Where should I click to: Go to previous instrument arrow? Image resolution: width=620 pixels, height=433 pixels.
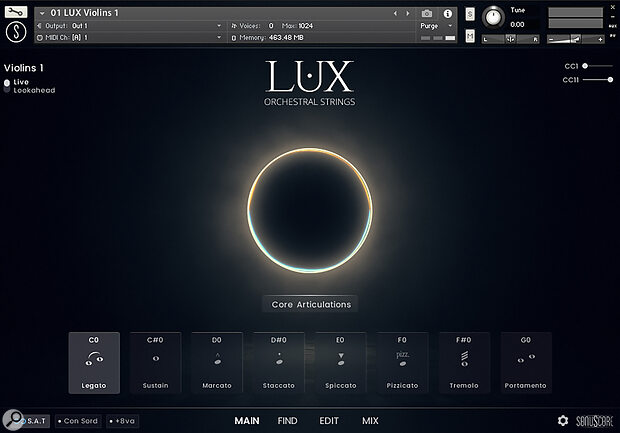[x=395, y=13]
